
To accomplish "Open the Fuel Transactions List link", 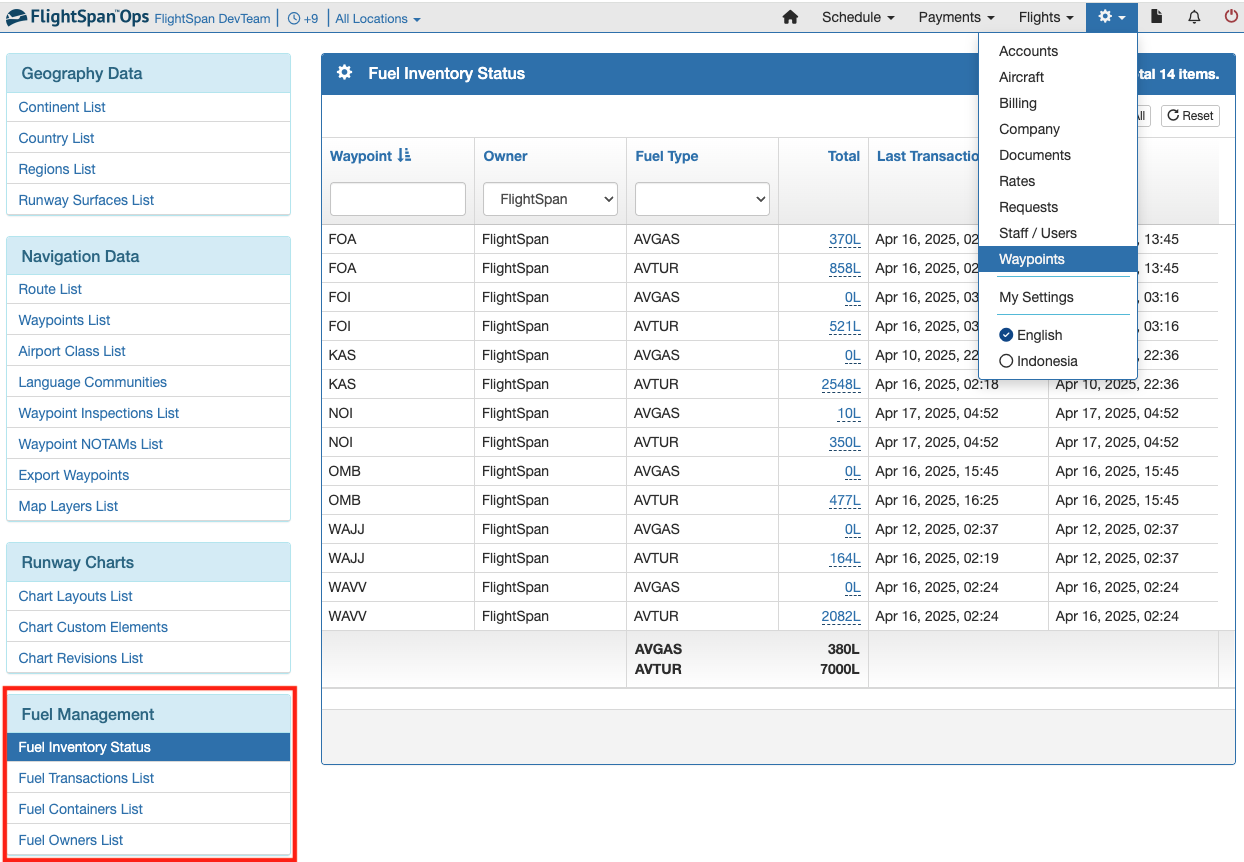I will pos(86,777).
